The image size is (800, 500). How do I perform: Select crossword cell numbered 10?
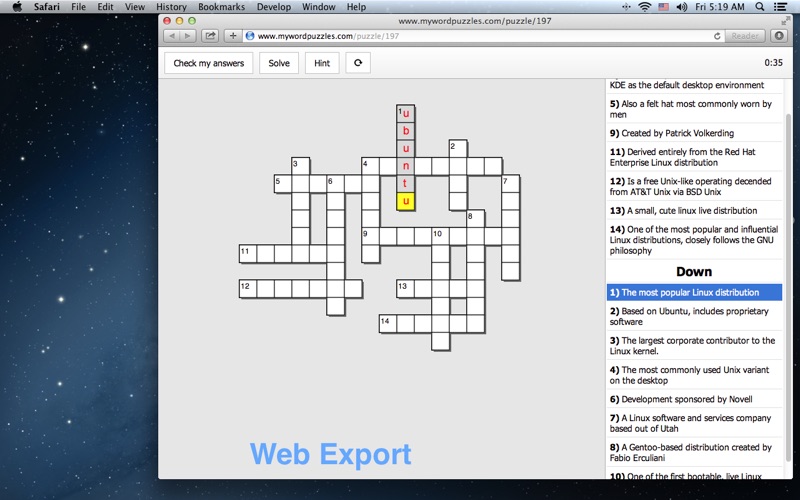pos(440,236)
